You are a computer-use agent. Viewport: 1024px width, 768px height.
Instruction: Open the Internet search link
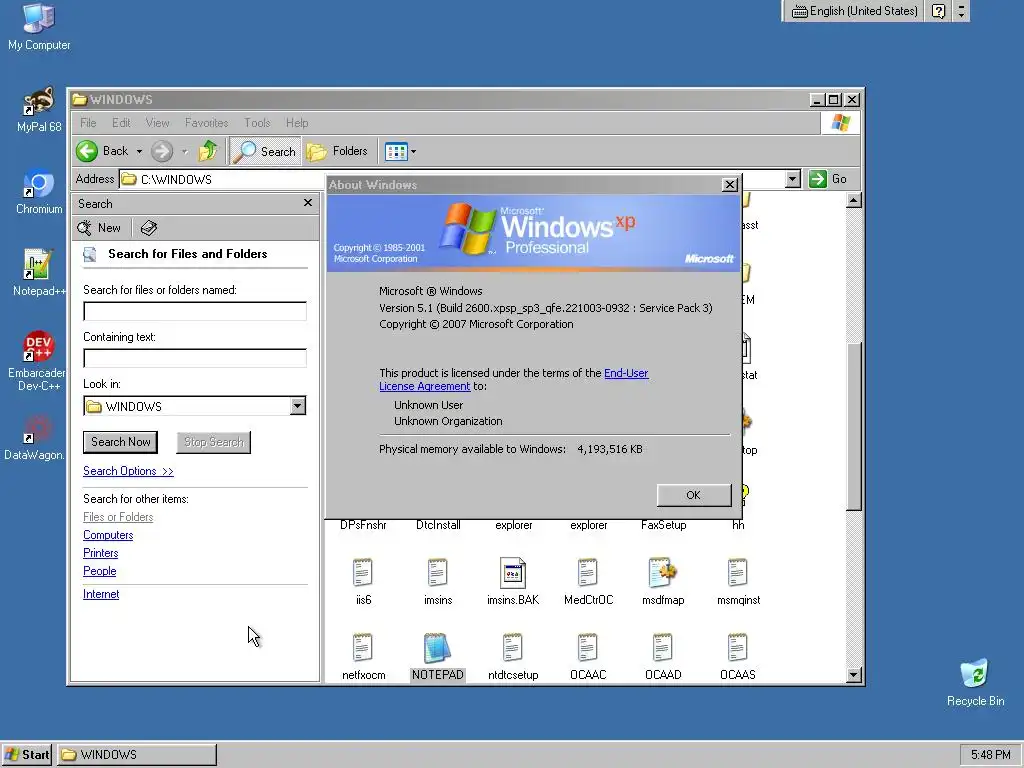[101, 594]
